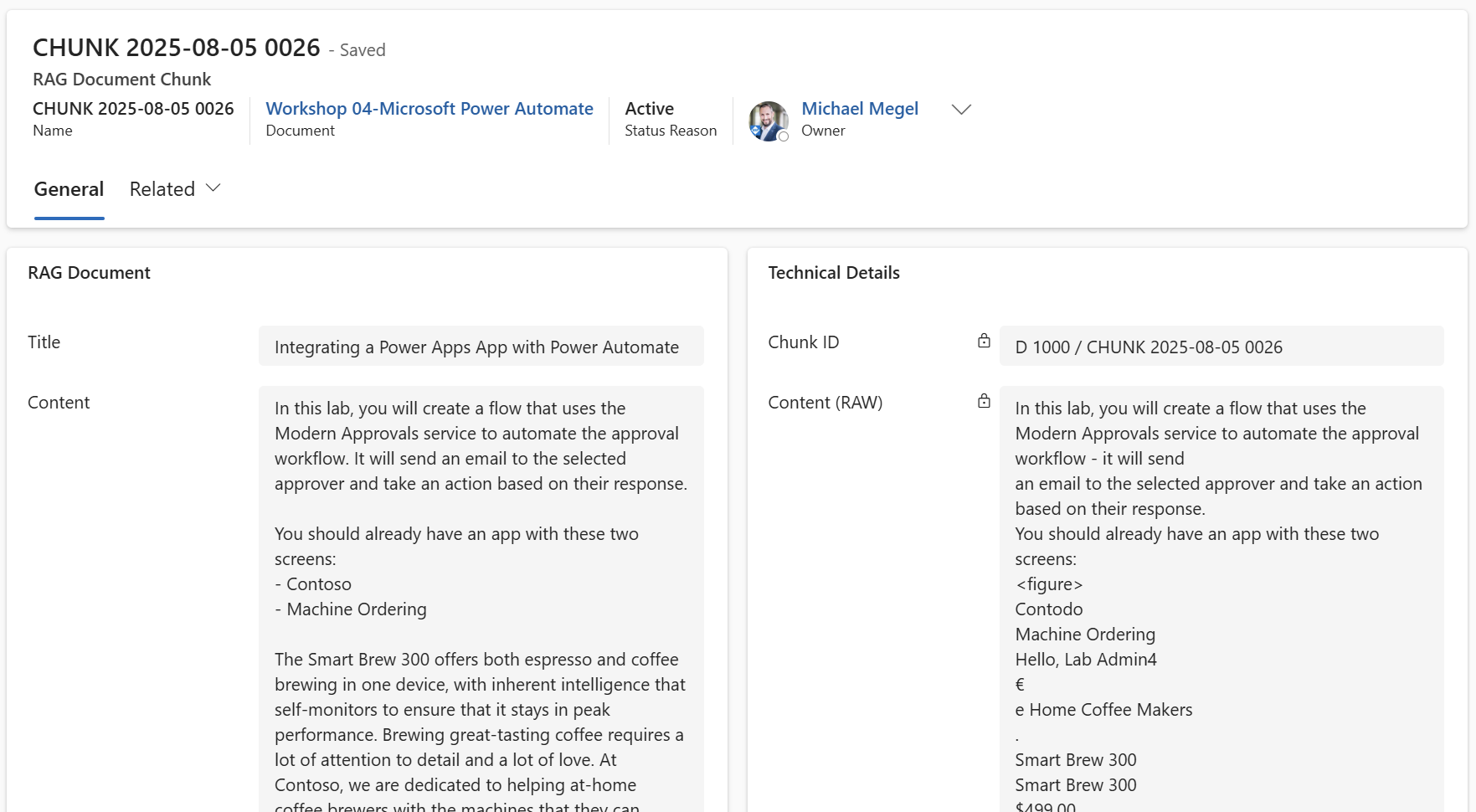Switch to the General tab
This screenshot has width=1476, height=812.
point(69,189)
